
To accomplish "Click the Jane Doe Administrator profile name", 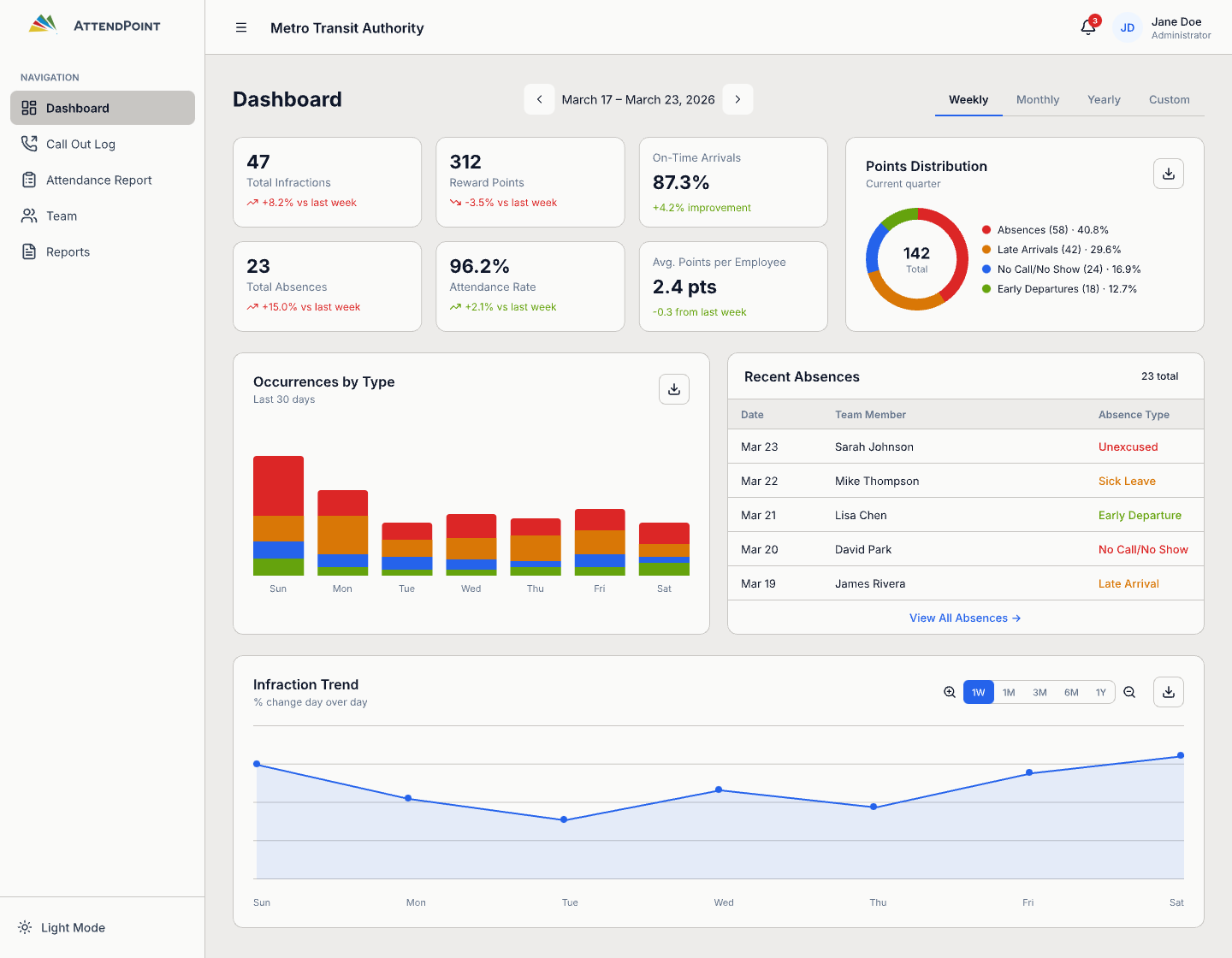I will pyautogui.click(x=1181, y=27).
